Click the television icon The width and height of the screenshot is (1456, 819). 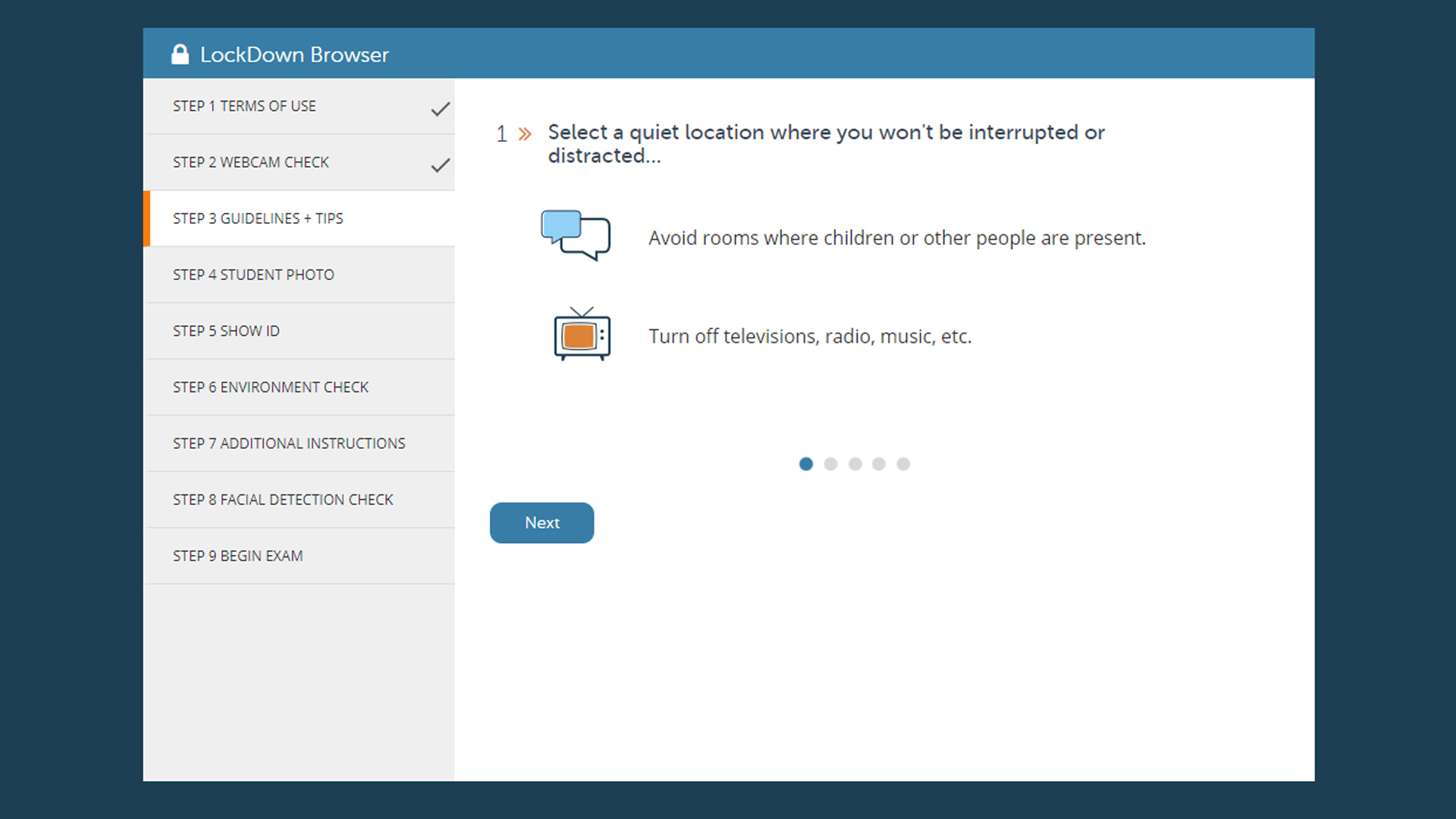point(580,335)
